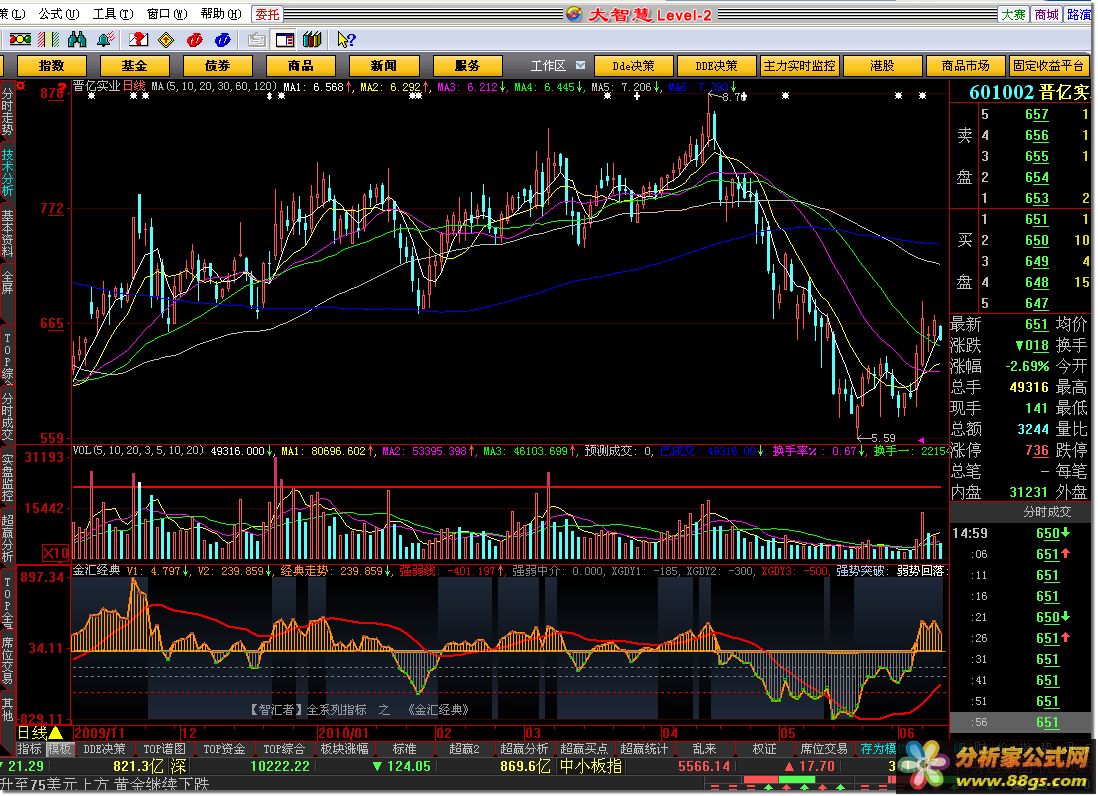Switch to the 权证 bottom tab

(x=764, y=749)
